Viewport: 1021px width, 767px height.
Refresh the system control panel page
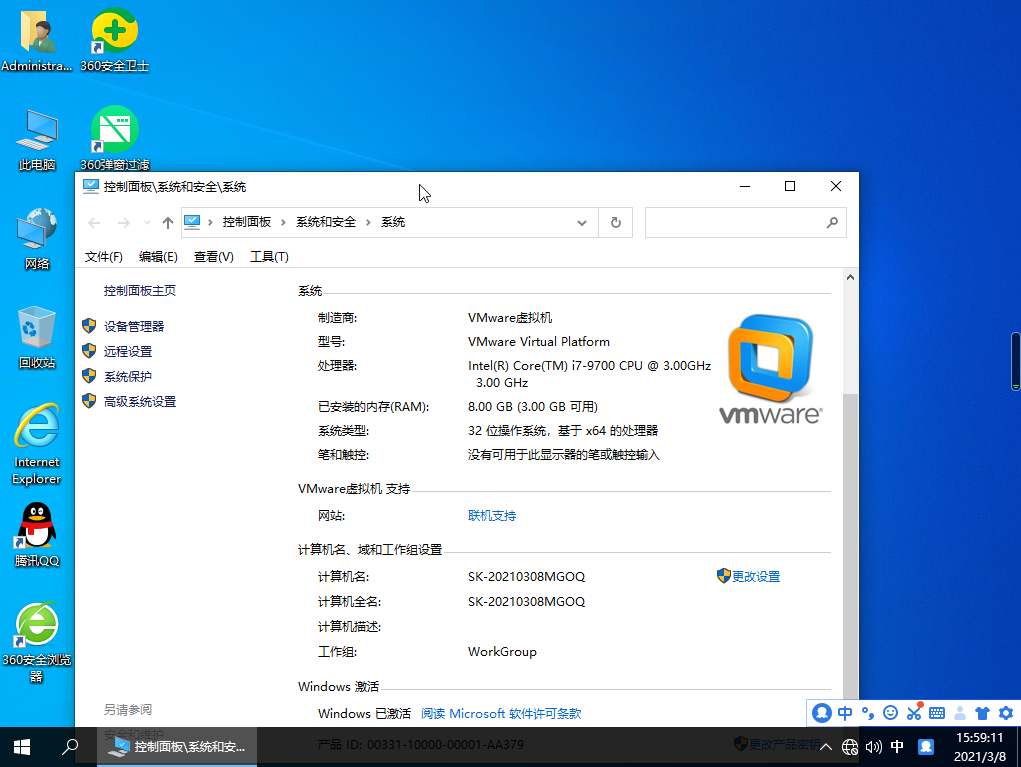(x=615, y=223)
